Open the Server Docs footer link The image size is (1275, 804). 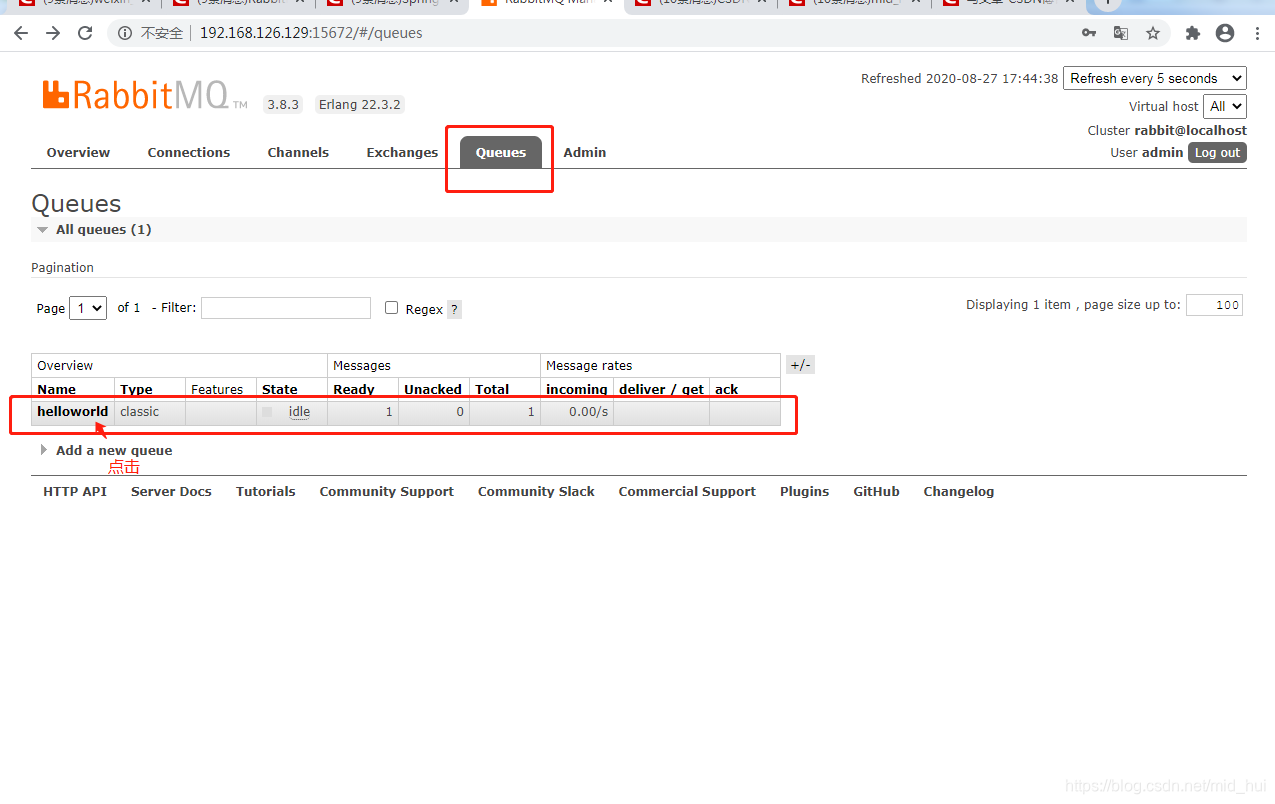tap(171, 491)
